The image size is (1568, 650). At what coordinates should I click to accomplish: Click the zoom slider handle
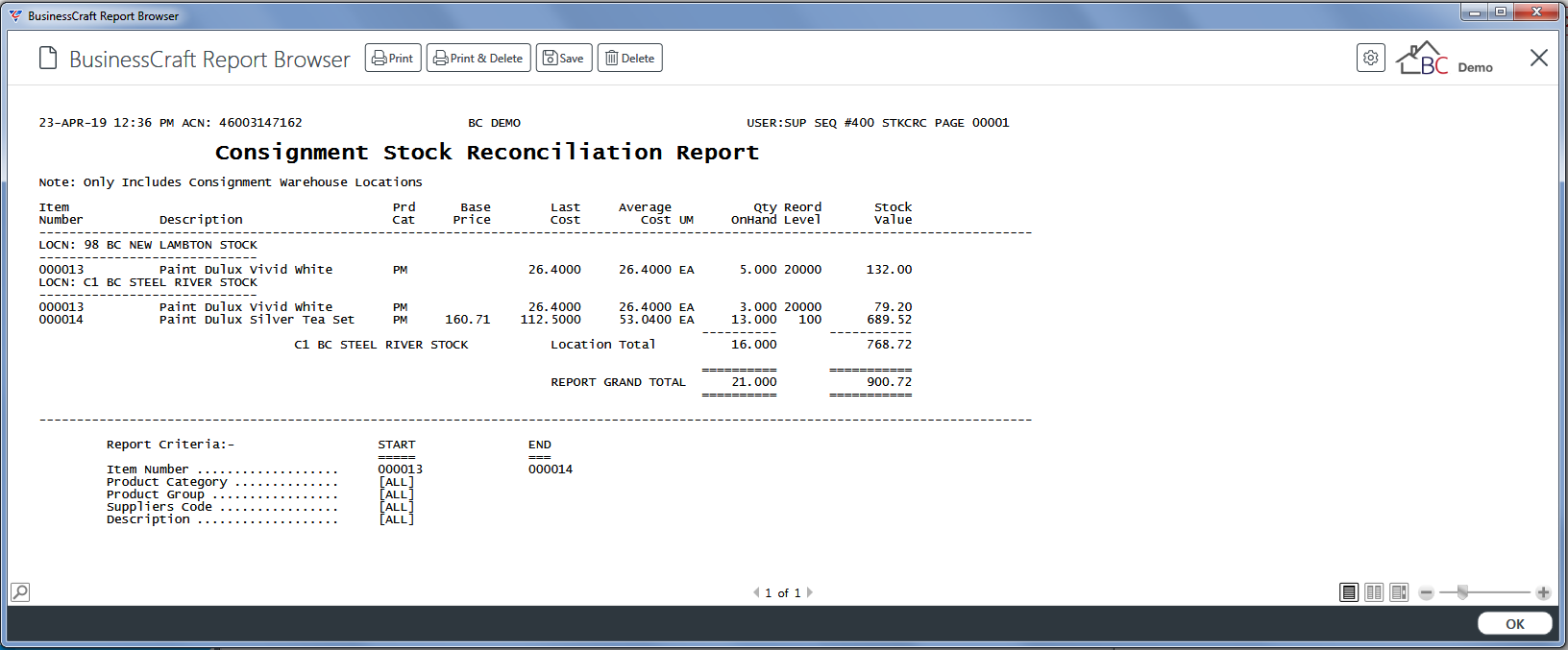click(x=1462, y=592)
